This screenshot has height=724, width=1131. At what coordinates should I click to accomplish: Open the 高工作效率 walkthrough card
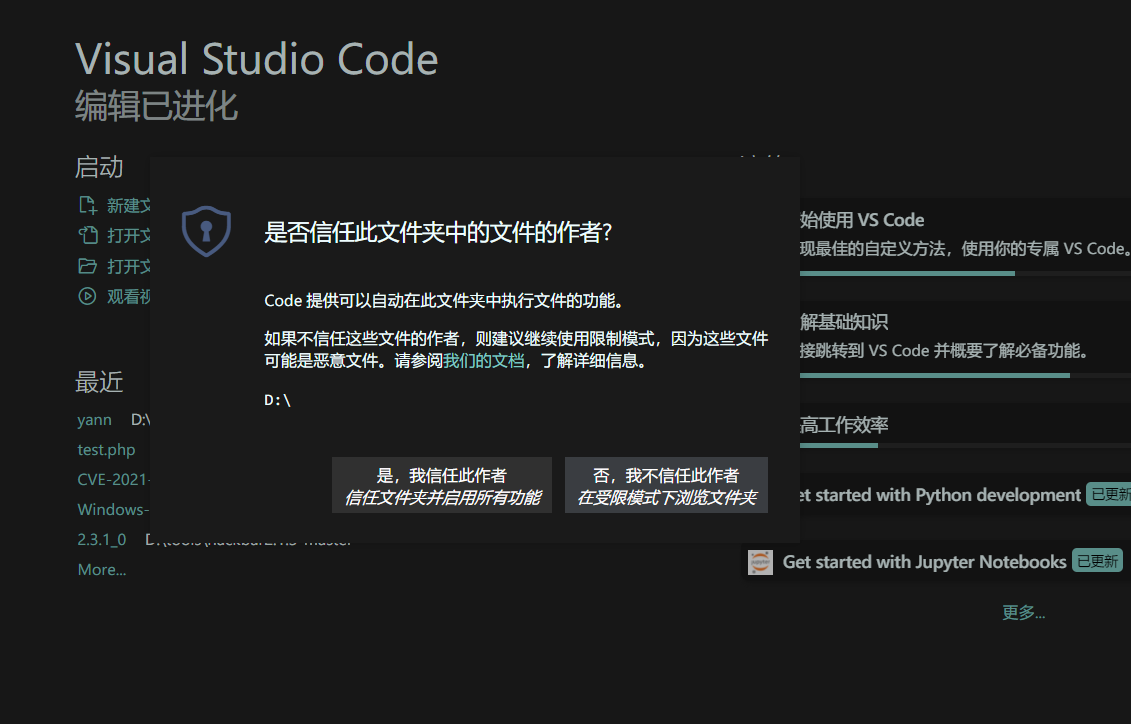click(x=965, y=425)
